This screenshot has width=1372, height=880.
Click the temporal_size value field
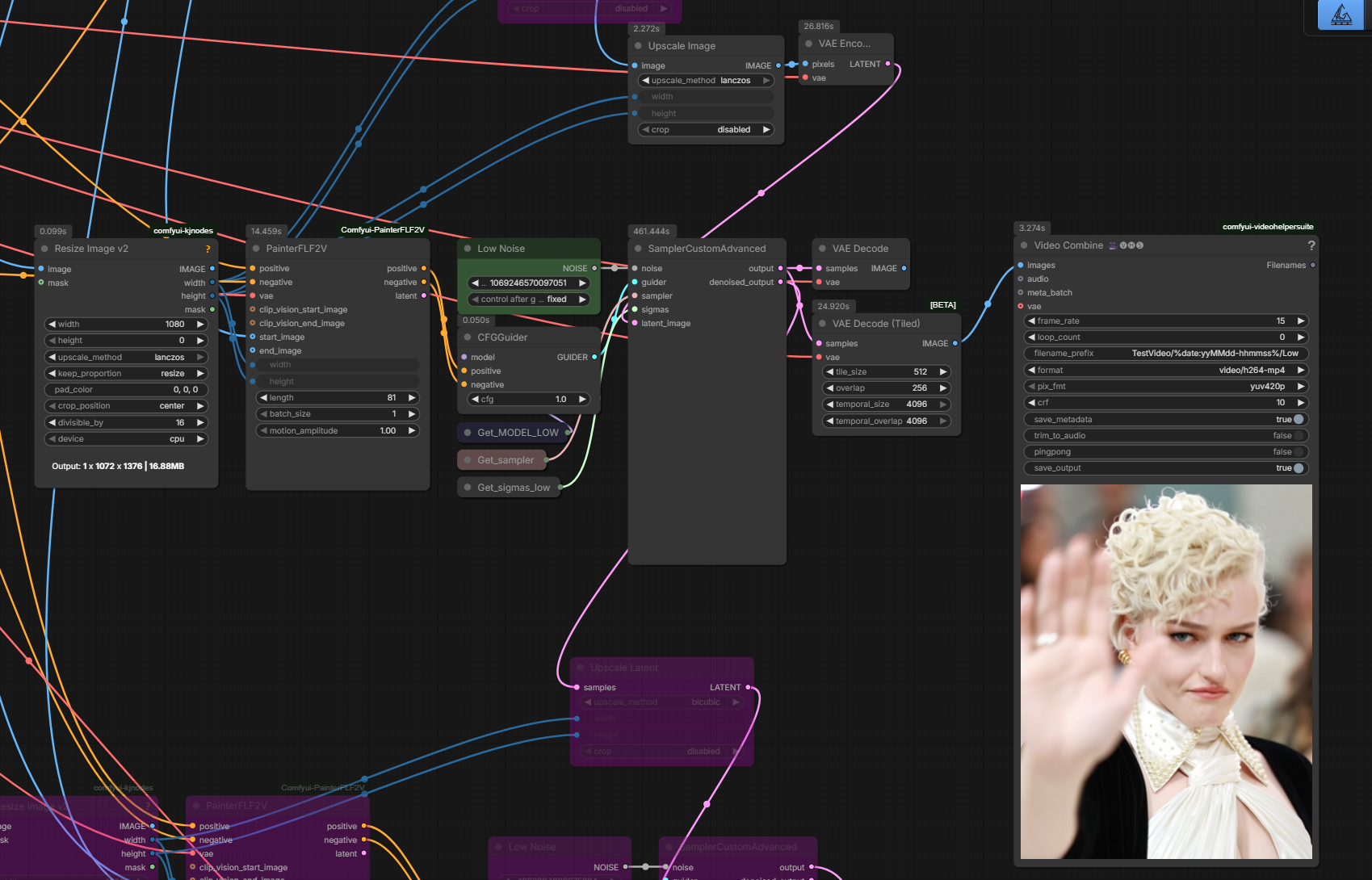[886, 404]
